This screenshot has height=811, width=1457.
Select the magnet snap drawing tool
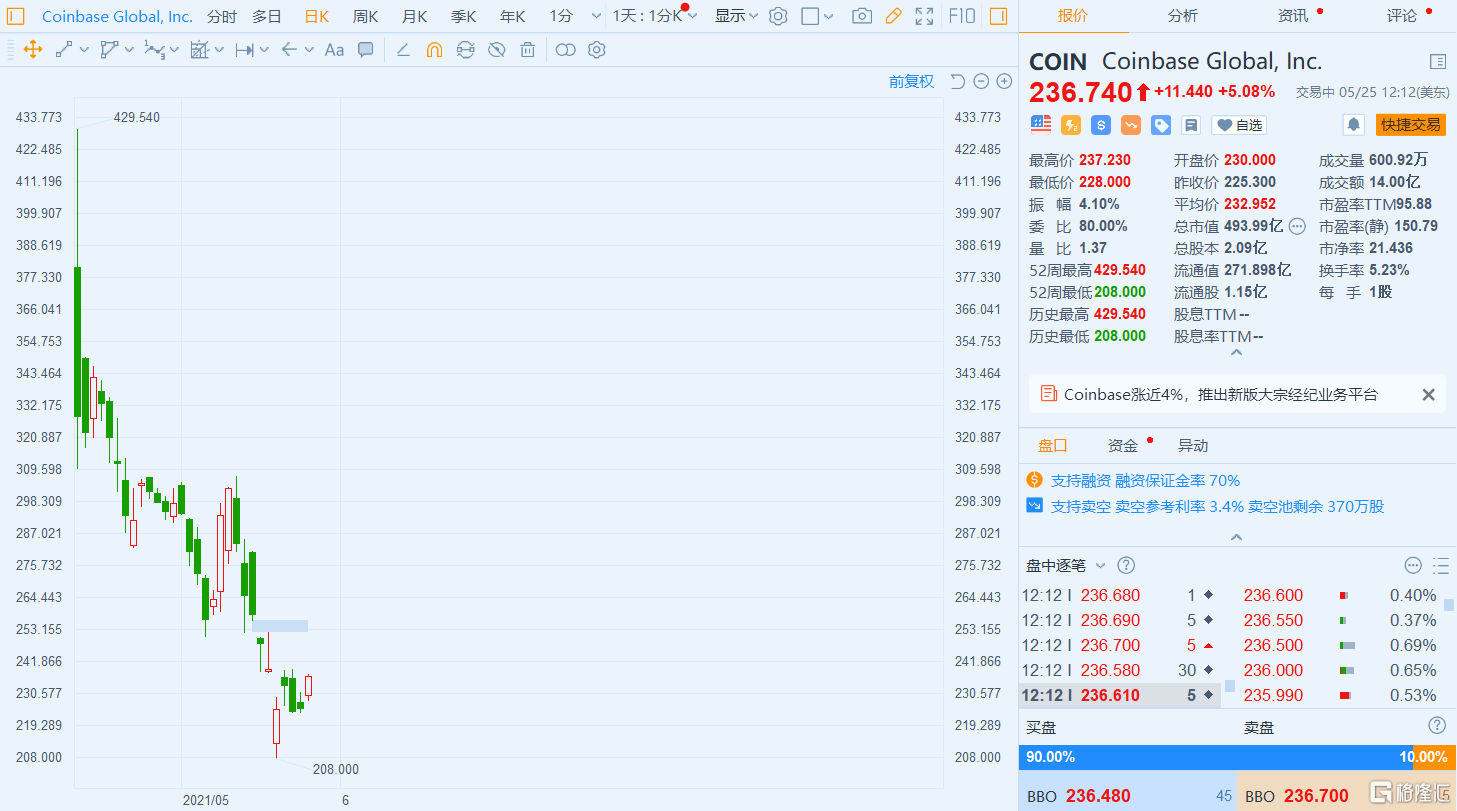(x=434, y=50)
